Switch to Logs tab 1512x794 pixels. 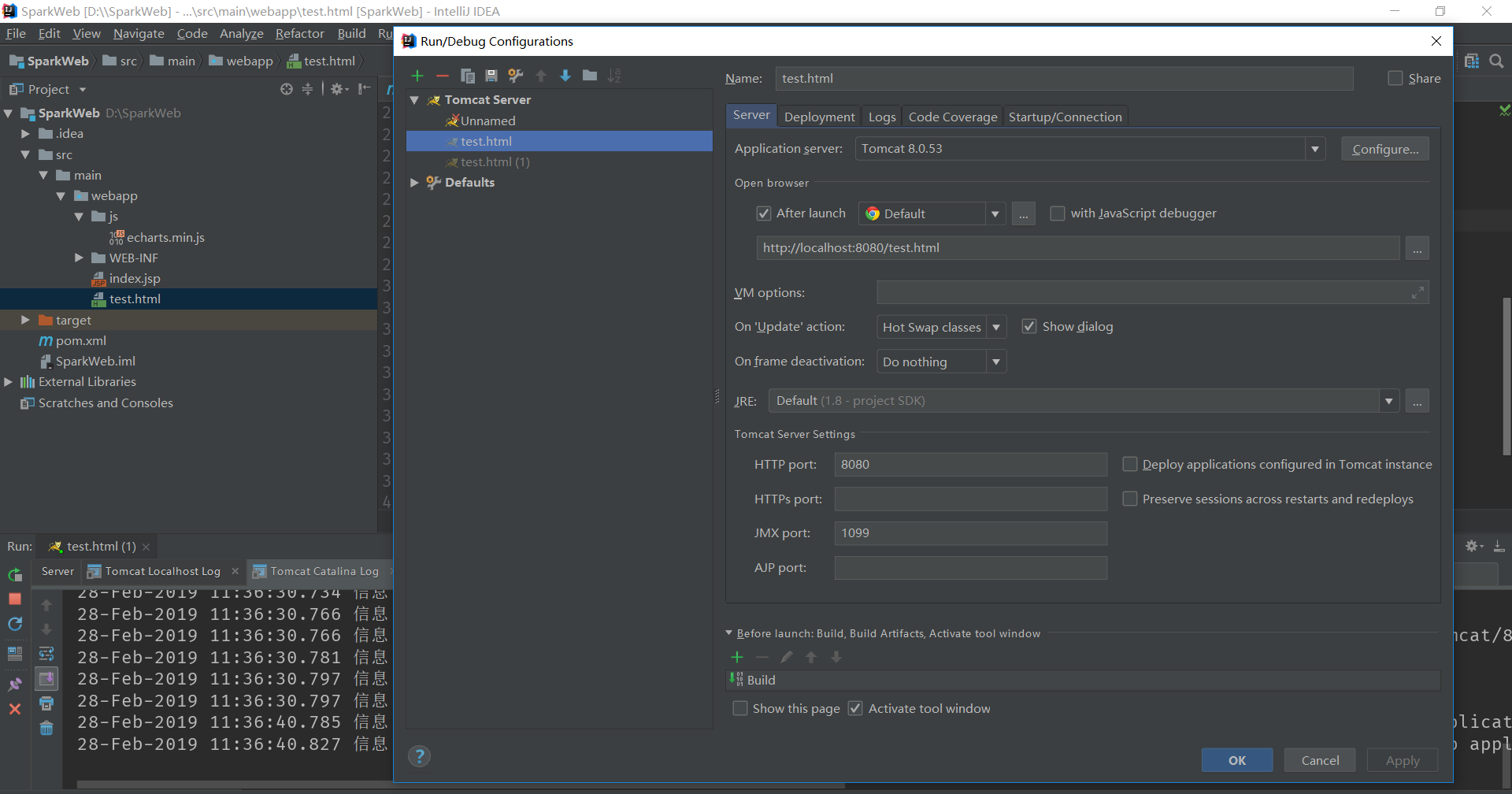(882, 117)
